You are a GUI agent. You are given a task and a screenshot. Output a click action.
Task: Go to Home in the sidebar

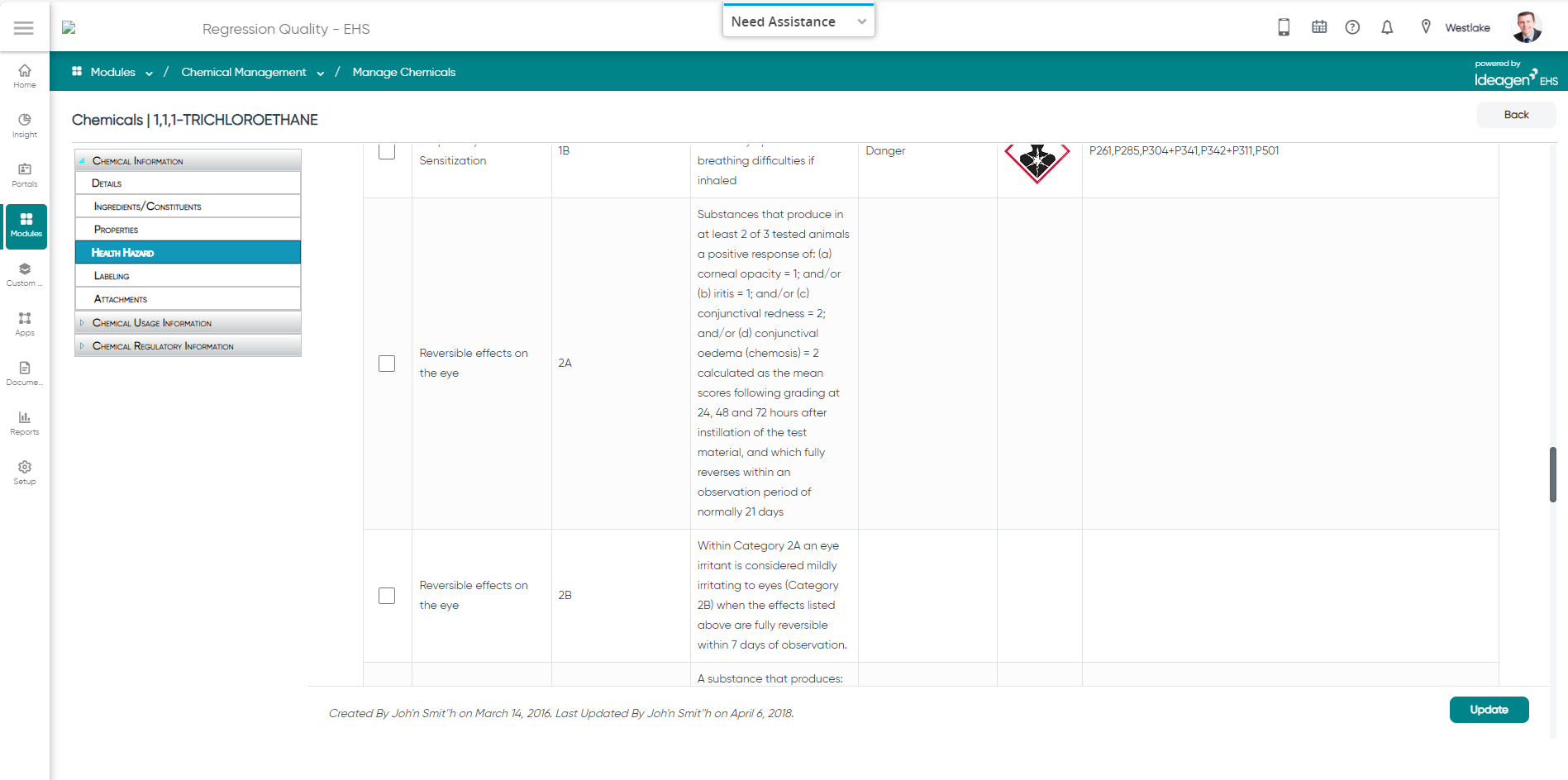tap(25, 76)
